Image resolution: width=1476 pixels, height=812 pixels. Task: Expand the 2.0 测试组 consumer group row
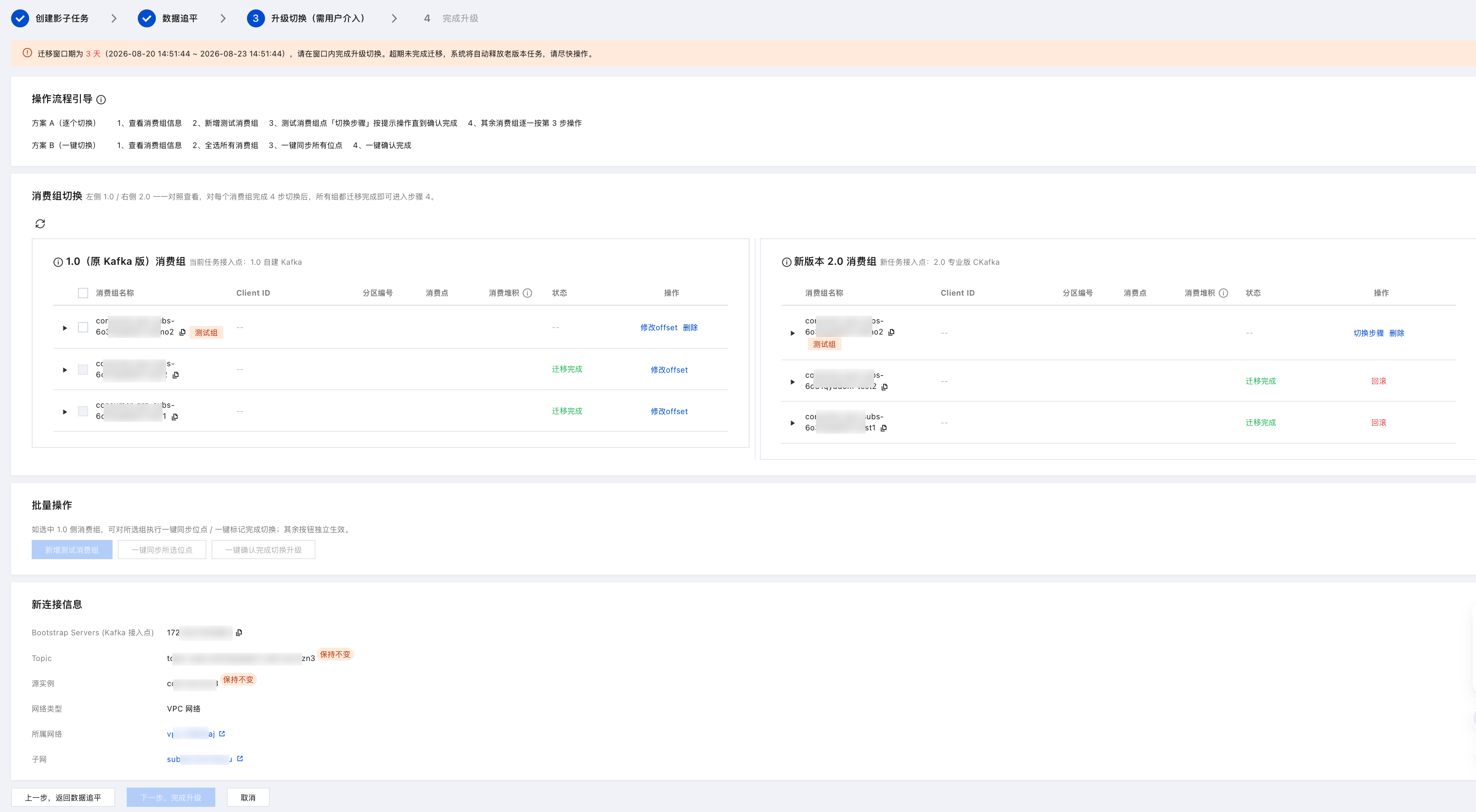tap(792, 333)
